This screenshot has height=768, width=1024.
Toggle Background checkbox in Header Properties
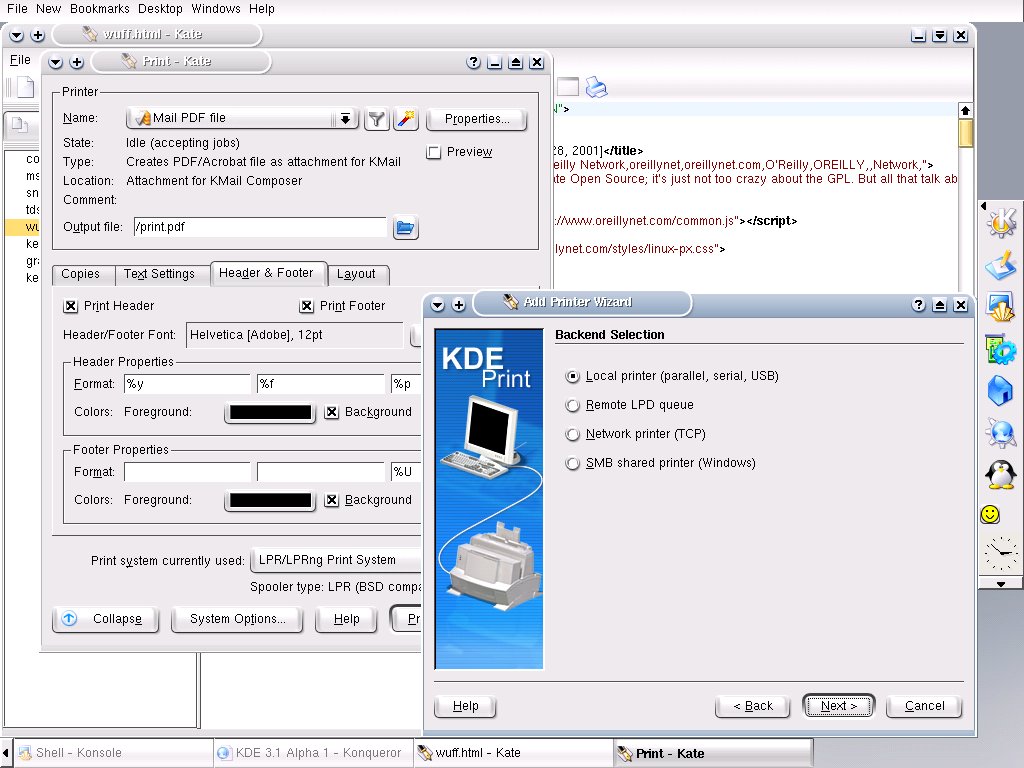pos(332,412)
